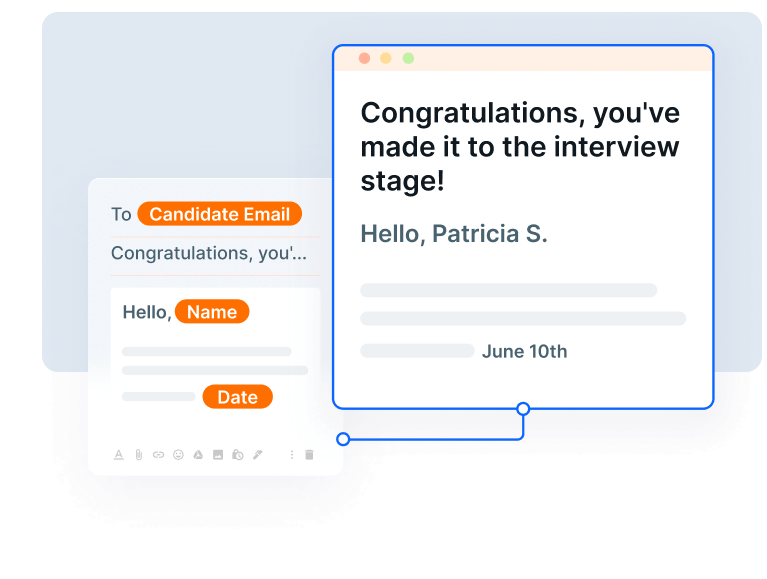Click the trash discard draft icon
The width and height of the screenshot is (767, 579).
(x=309, y=454)
